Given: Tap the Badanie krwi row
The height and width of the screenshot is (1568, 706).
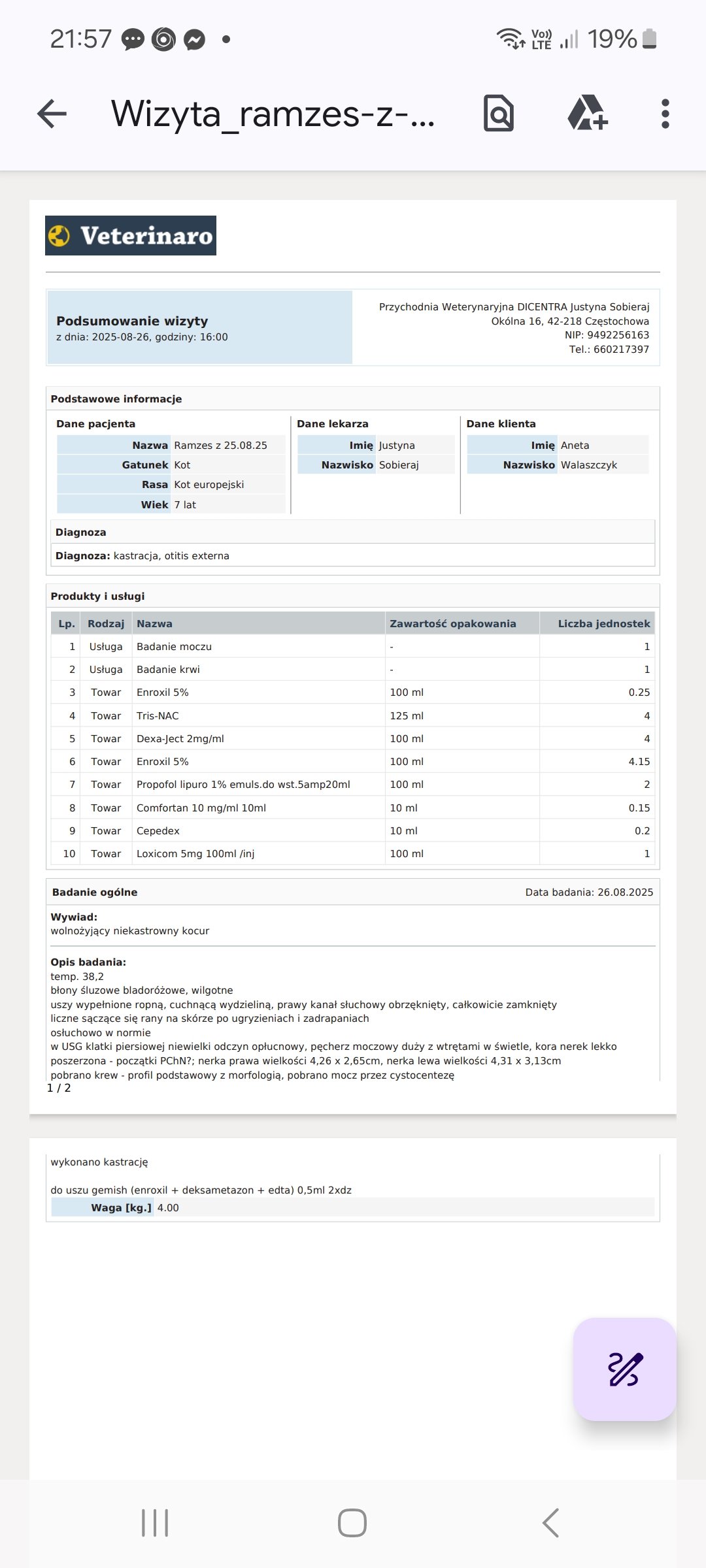Looking at the screenshot, I should (x=353, y=670).
